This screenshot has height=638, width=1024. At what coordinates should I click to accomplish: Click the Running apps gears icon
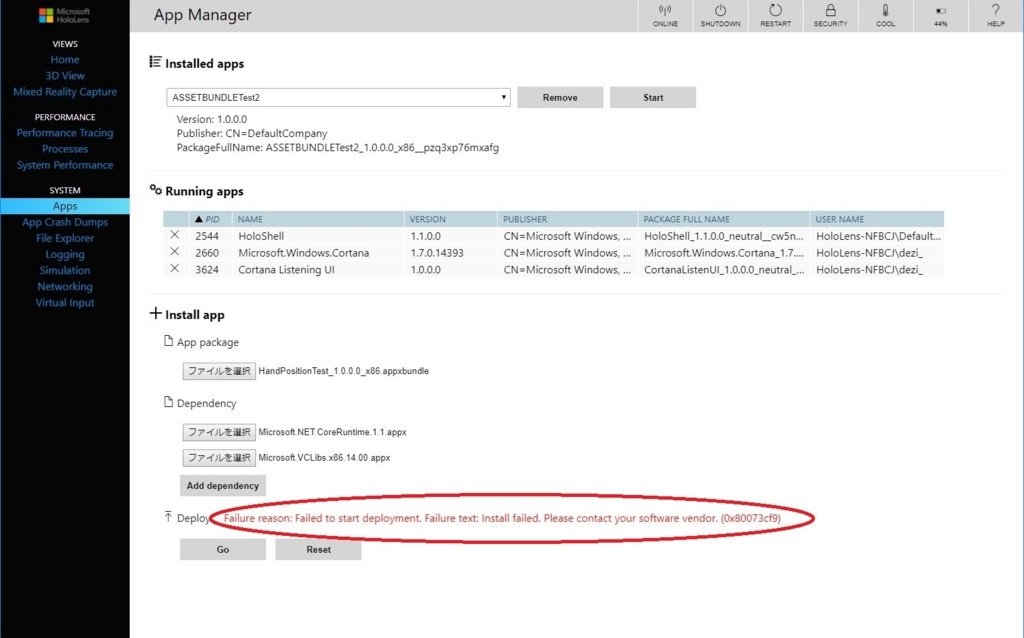pos(155,190)
